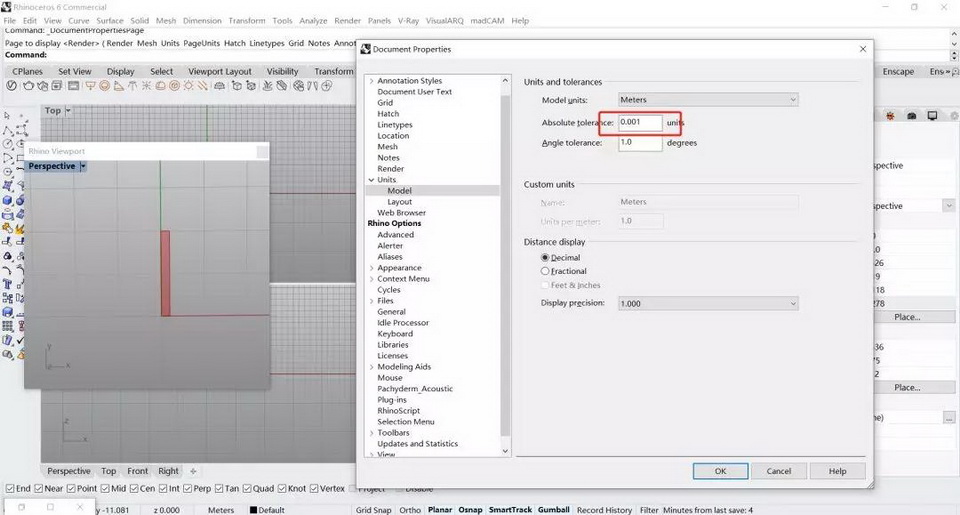Image resolution: width=960 pixels, height=515 pixels.
Task: Open the Model units dropdown
Action: pyautogui.click(x=707, y=100)
